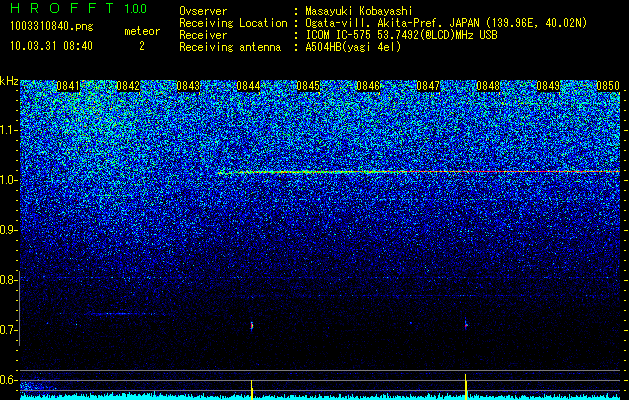This screenshot has height=400, width=629.
Task: Click the yellow detection spike below 0844
Action: 252,390
